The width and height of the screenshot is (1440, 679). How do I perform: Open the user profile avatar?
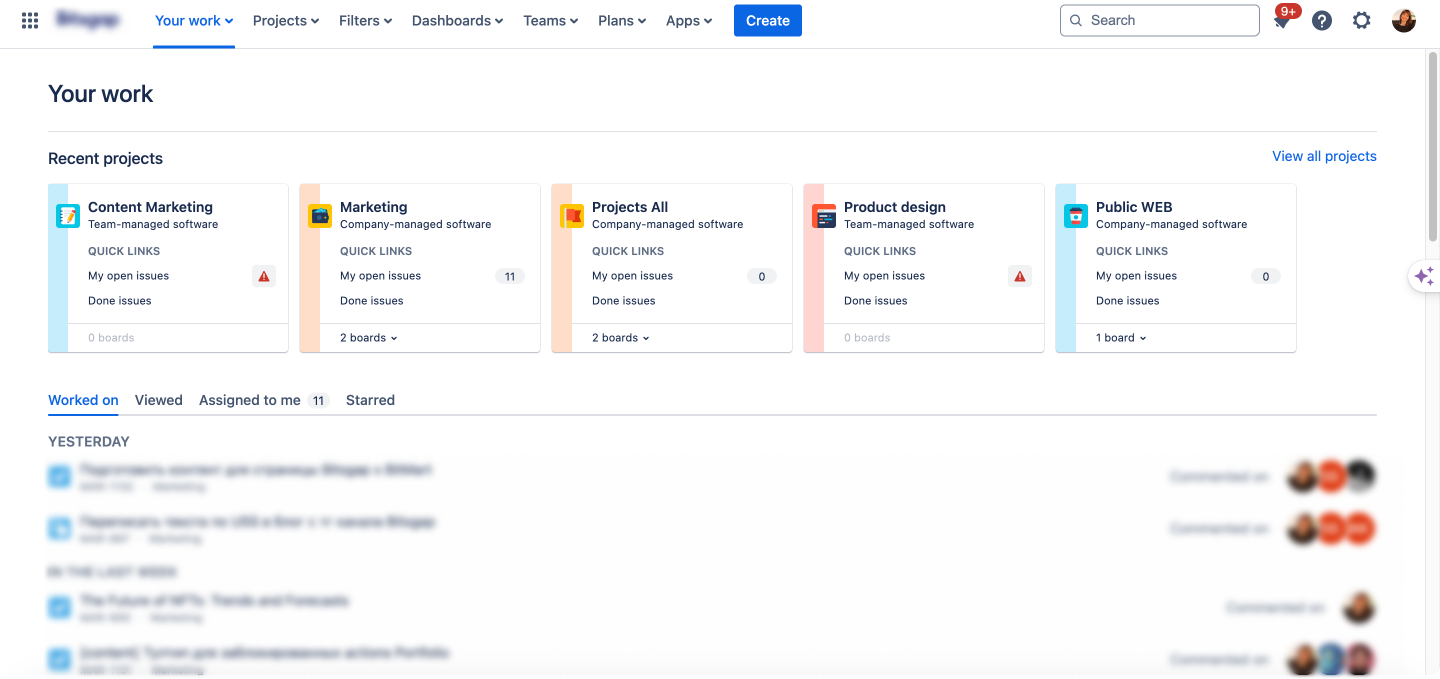(1404, 20)
